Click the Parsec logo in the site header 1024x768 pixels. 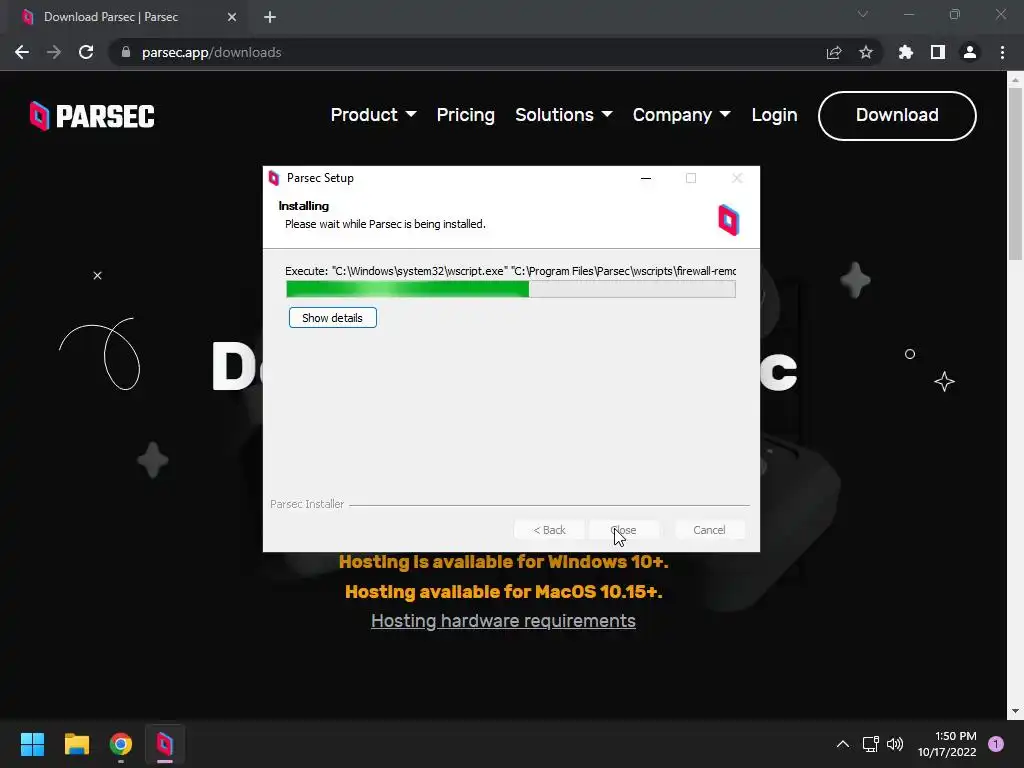tap(92, 116)
